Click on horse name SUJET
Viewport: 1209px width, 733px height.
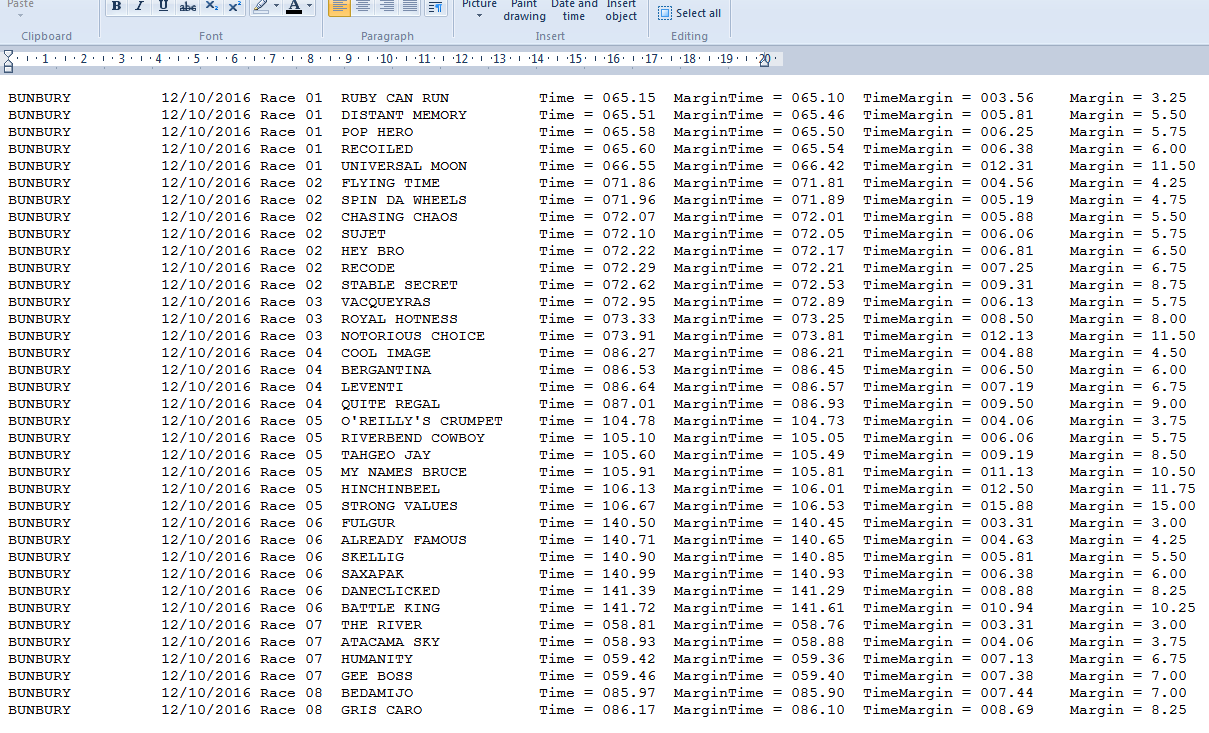(x=363, y=234)
